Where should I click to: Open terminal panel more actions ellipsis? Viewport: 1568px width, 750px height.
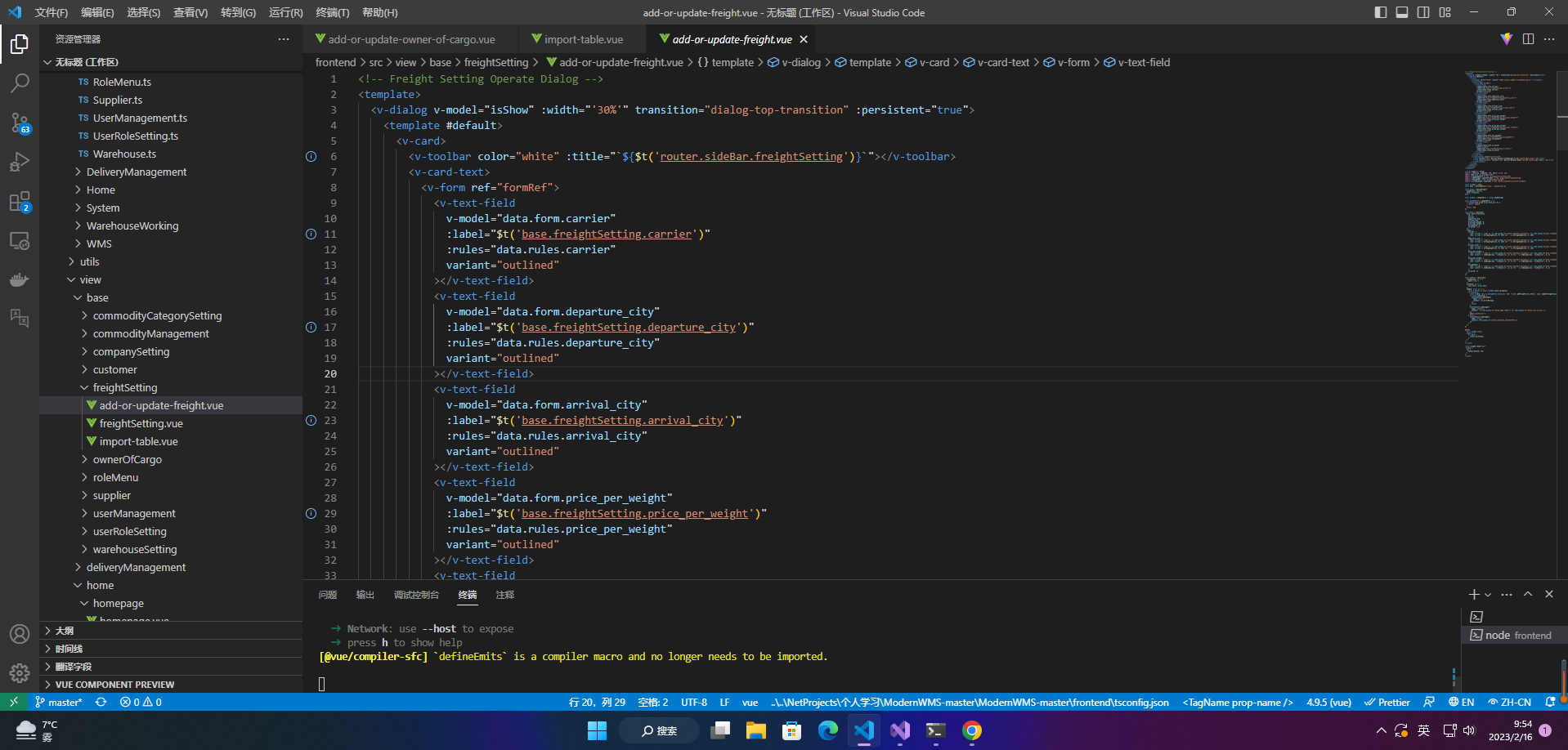click(x=1507, y=595)
